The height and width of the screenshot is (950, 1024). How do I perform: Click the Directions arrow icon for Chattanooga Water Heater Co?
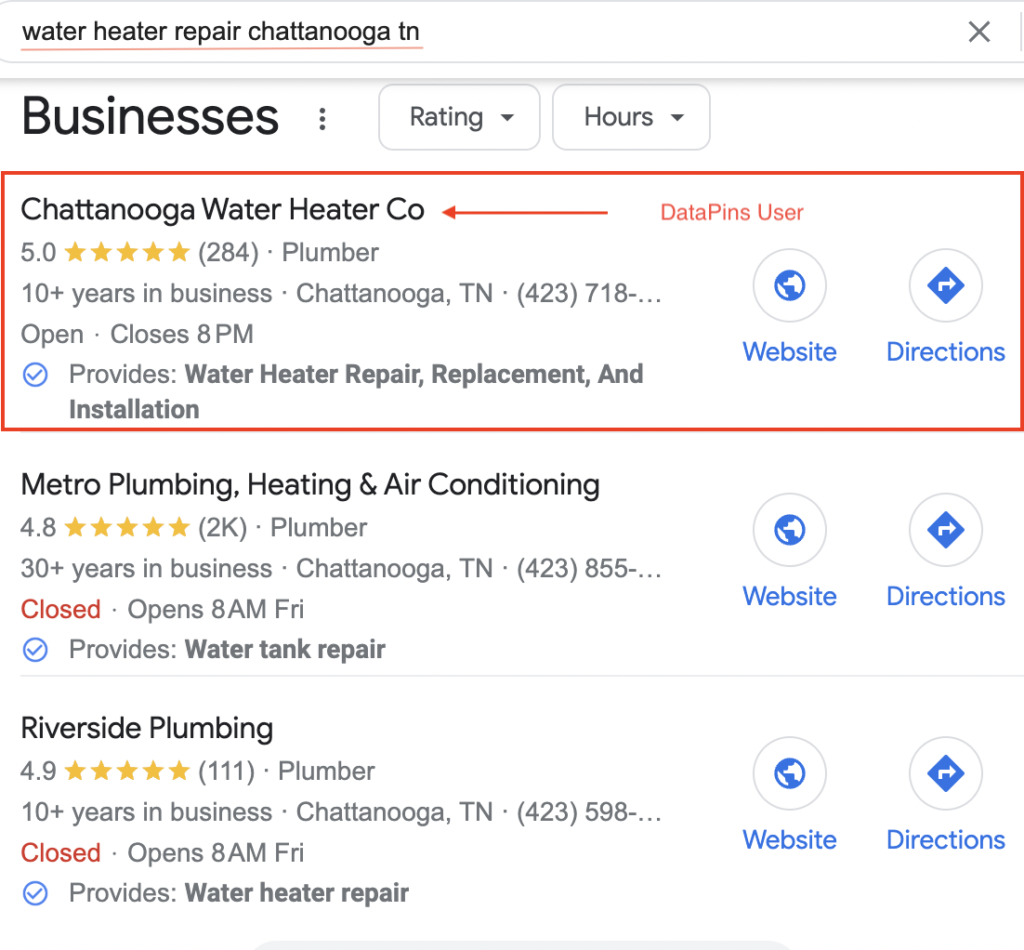click(946, 285)
